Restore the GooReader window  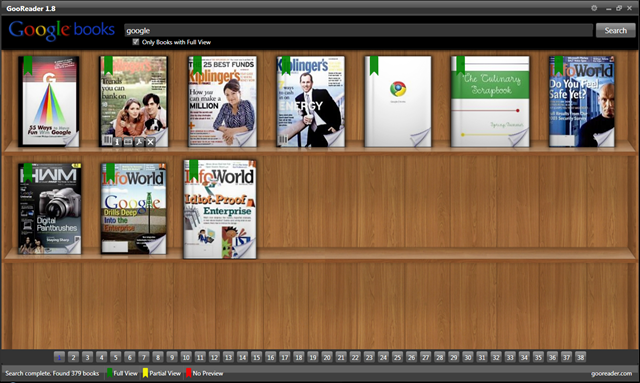click(x=619, y=8)
